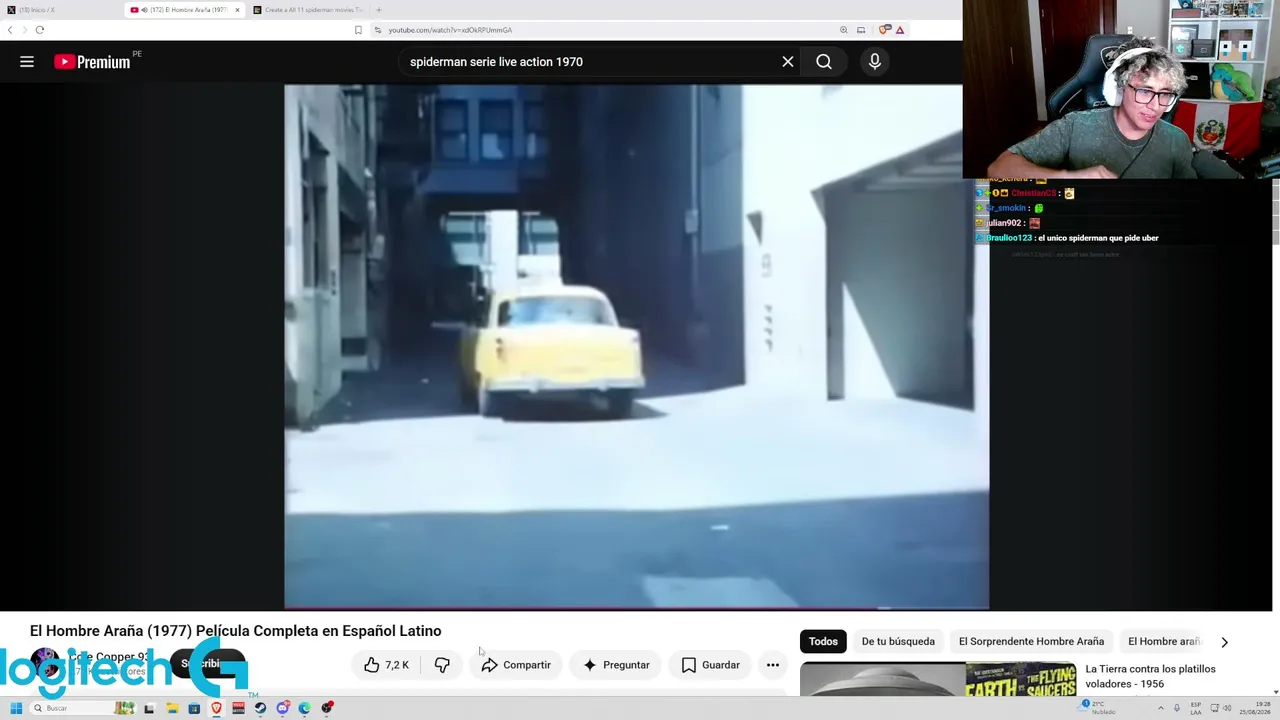
Task: Open Steam from the taskbar
Action: coord(260,708)
